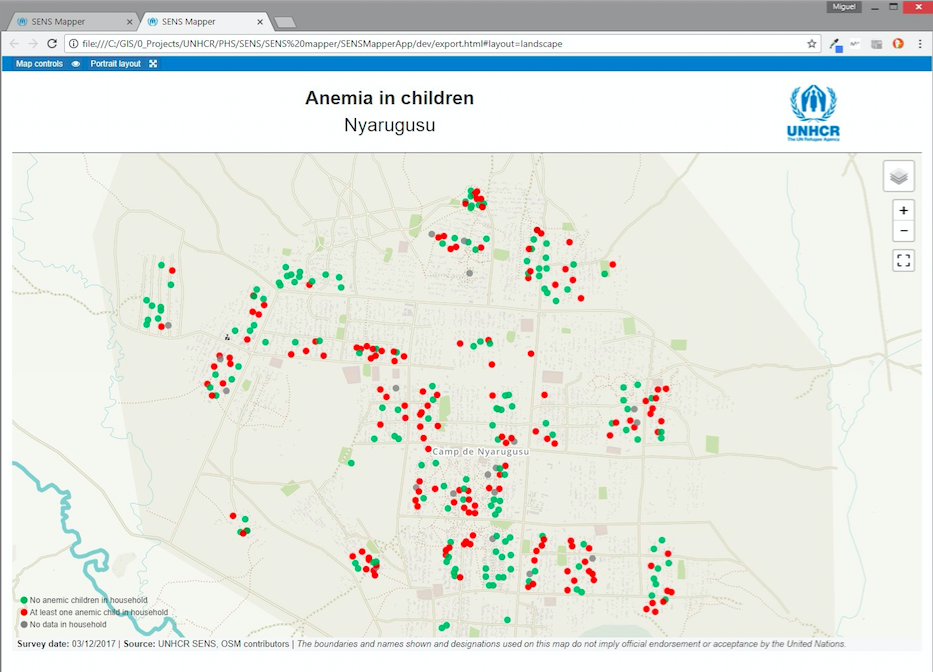The image size is (933, 672).
Task: Open the Miguel profile button
Action: click(x=845, y=7)
